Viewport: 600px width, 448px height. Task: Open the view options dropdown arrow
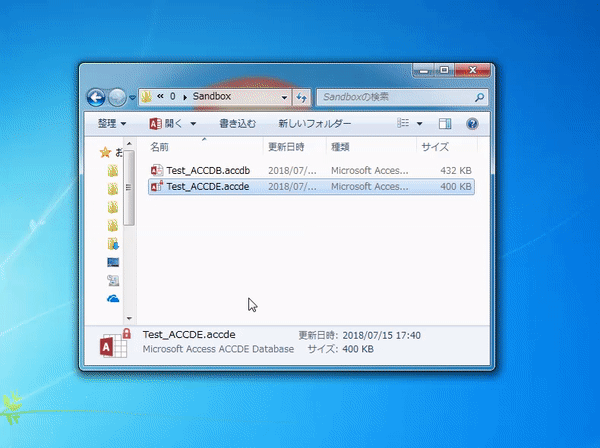click(x=419, y=124)
